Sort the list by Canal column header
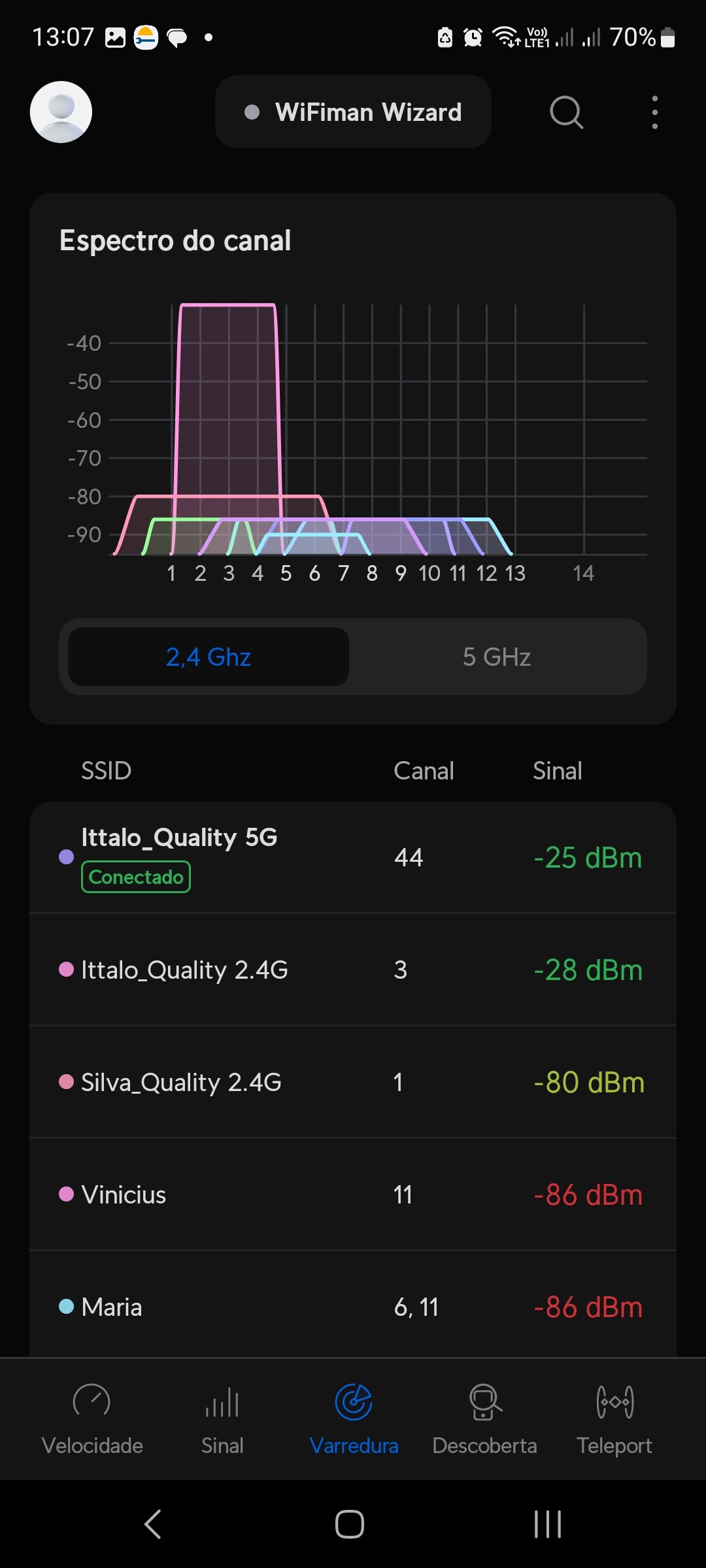Image resolution: width=706 pixels, height=1568 pixels. point(424,771)
